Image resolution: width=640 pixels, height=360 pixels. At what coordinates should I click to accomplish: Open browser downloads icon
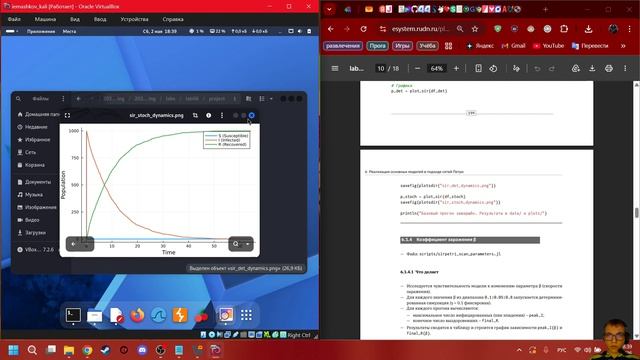pyautogui.click(x=588, y=29)
